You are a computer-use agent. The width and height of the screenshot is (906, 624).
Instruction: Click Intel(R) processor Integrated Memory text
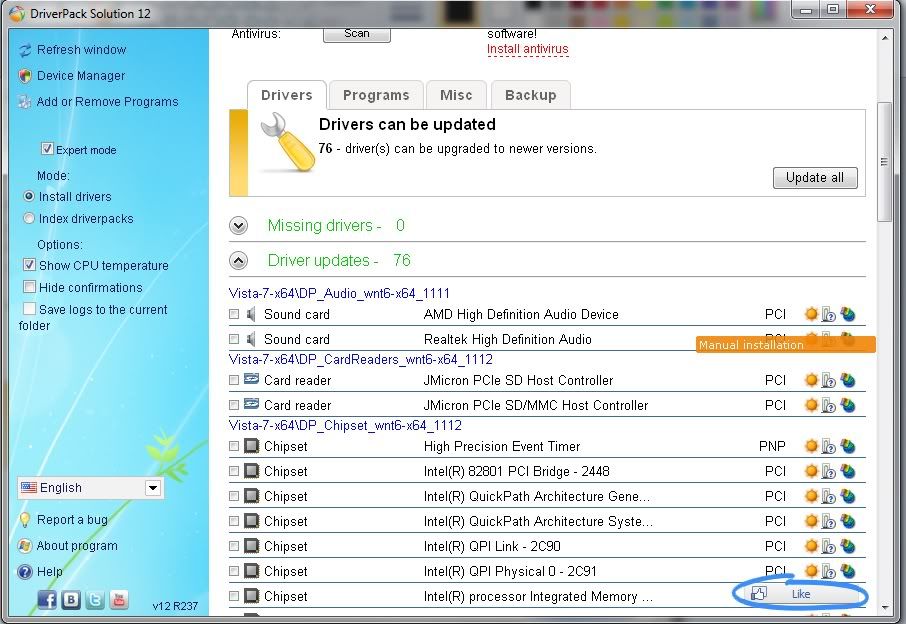[x=539, y=596]
